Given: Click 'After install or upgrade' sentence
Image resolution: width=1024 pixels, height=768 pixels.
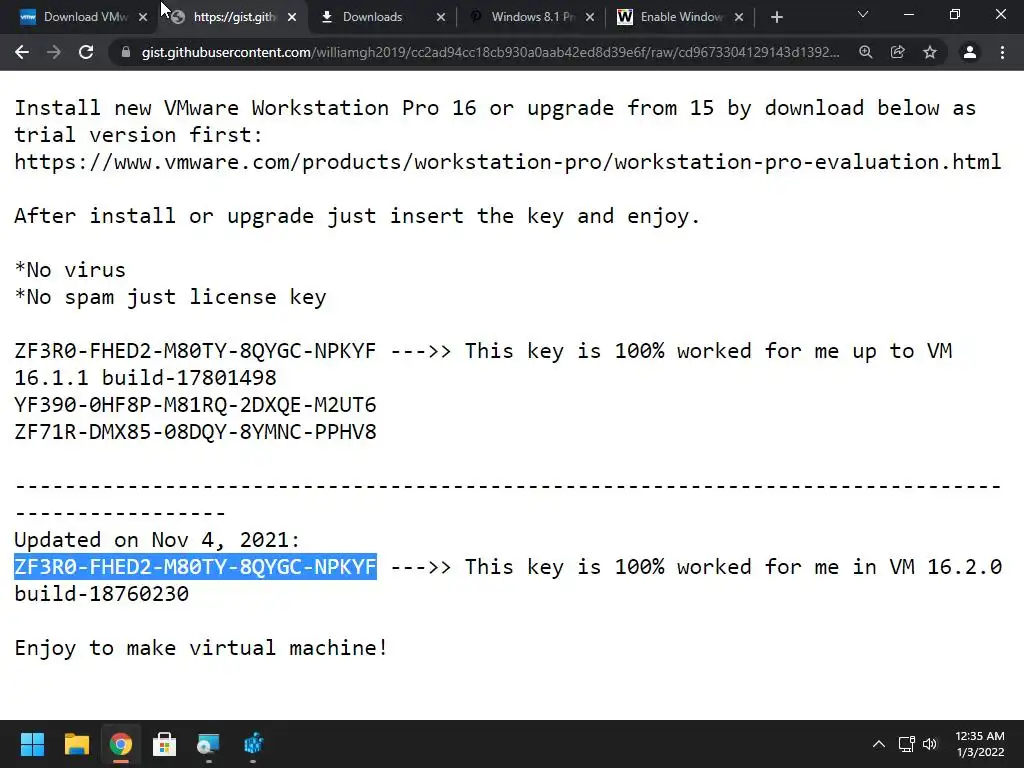Looking at the screenshot, I should [x=357, y=216].
